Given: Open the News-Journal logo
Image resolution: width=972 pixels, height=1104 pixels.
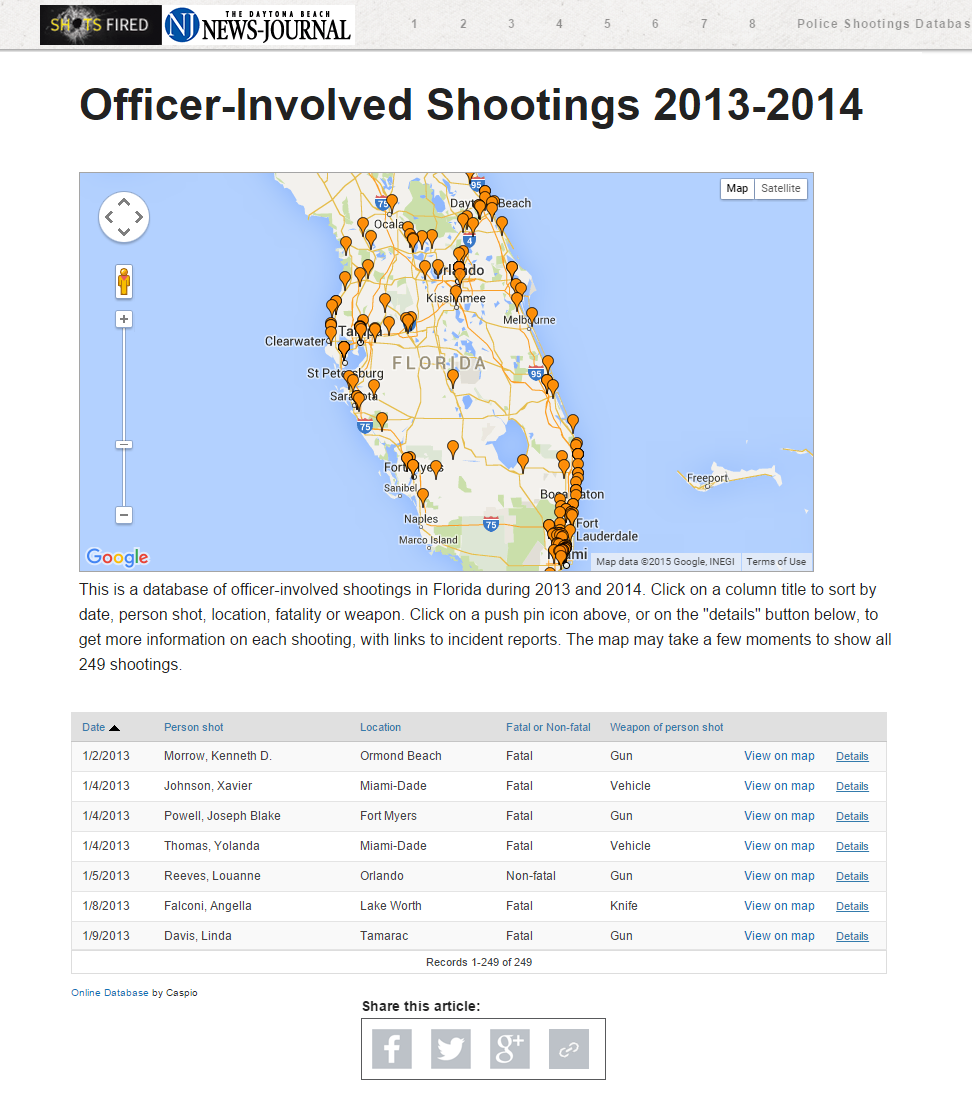Looking at the screenshot, I should 259,25.
